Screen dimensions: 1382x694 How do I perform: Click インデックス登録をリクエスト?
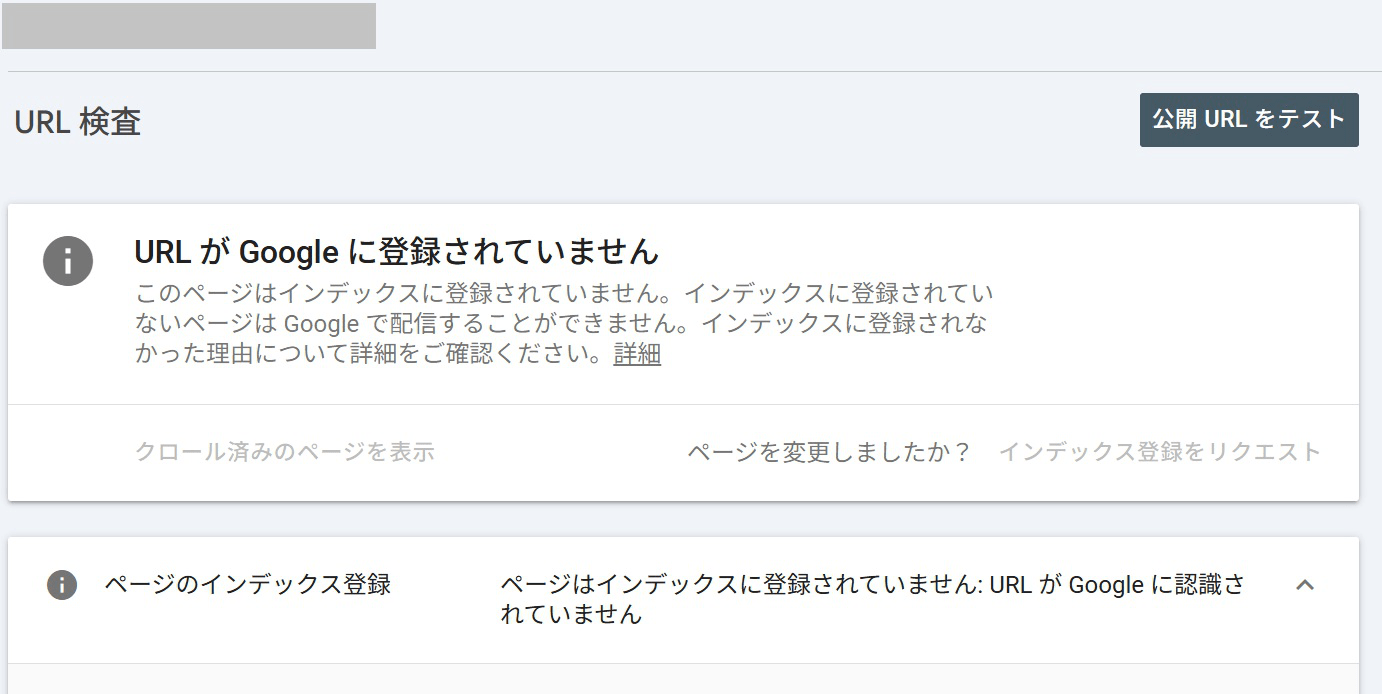1160,452
